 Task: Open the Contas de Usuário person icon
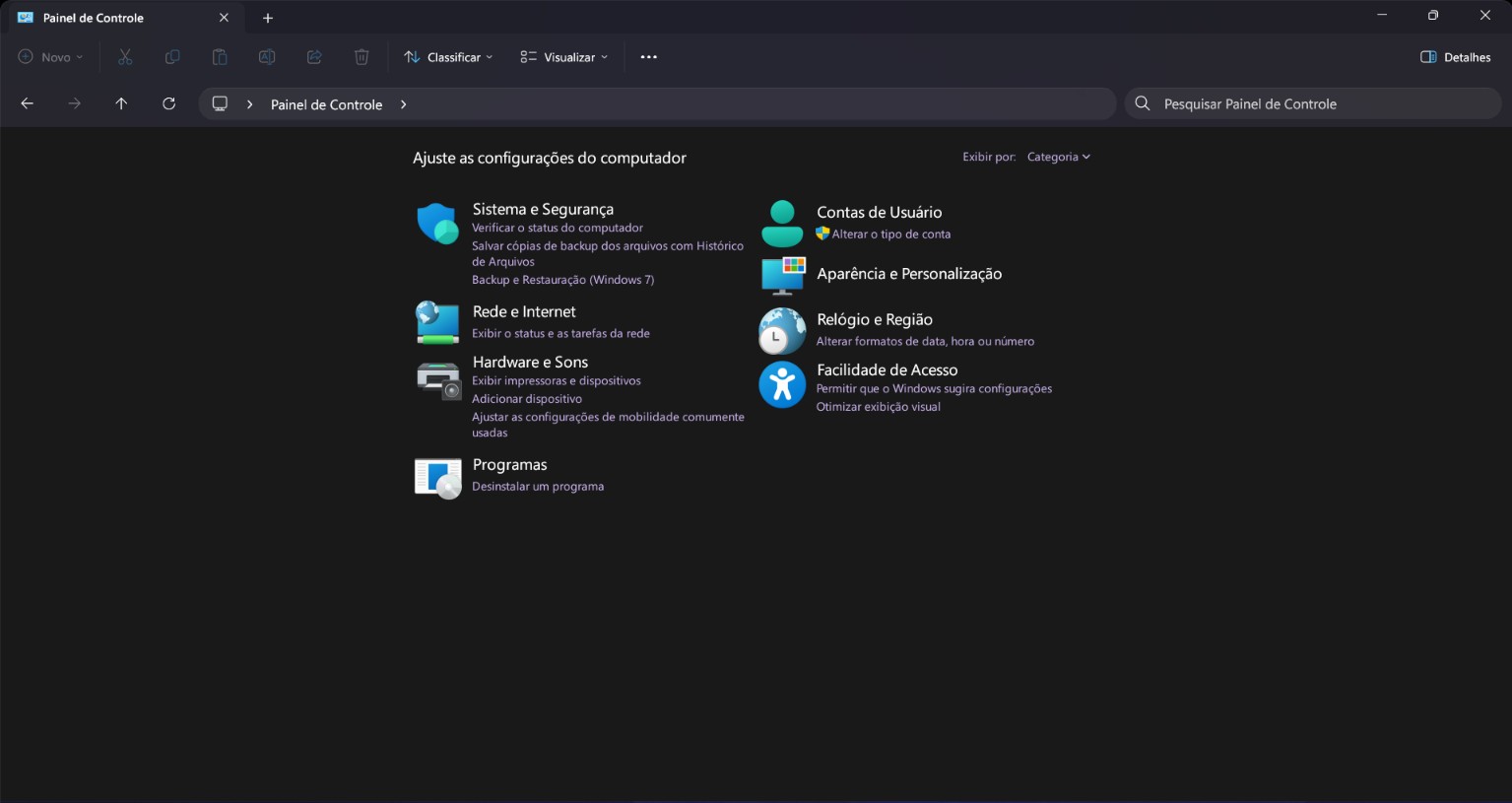pyautogui.click(x=782, y=224)
